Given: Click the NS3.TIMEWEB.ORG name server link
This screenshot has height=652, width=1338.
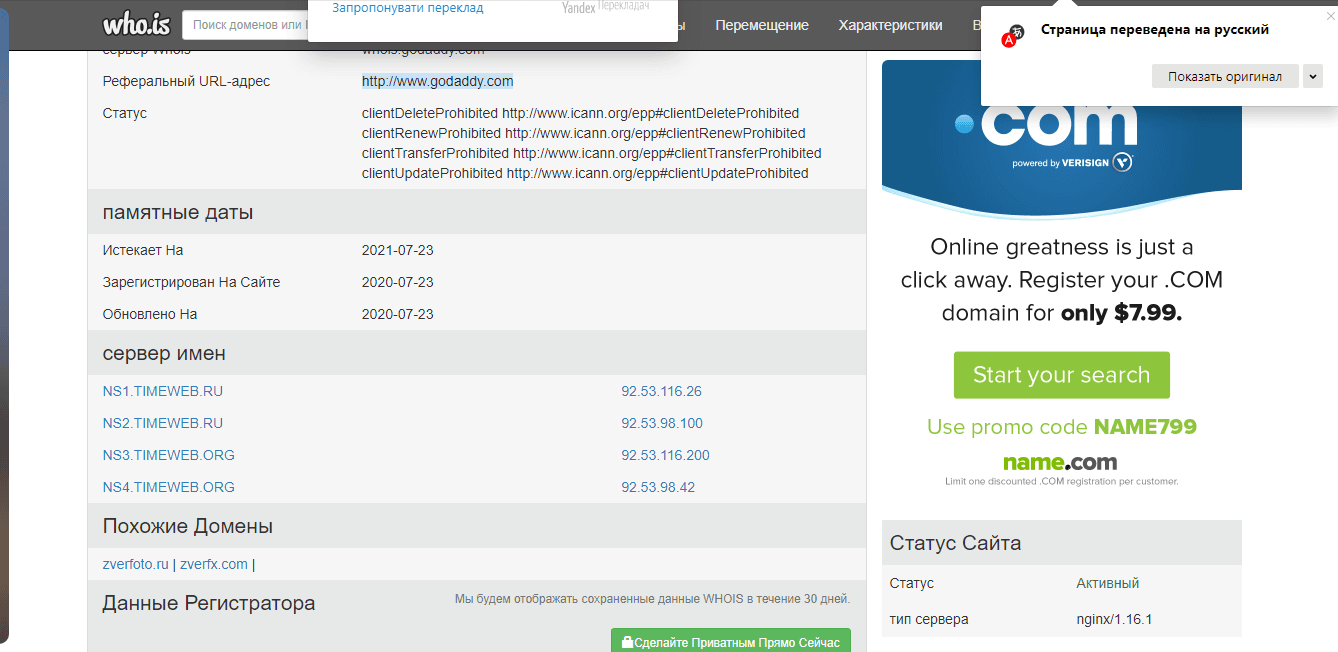Looking at the screenshot, I should [168, 455].
